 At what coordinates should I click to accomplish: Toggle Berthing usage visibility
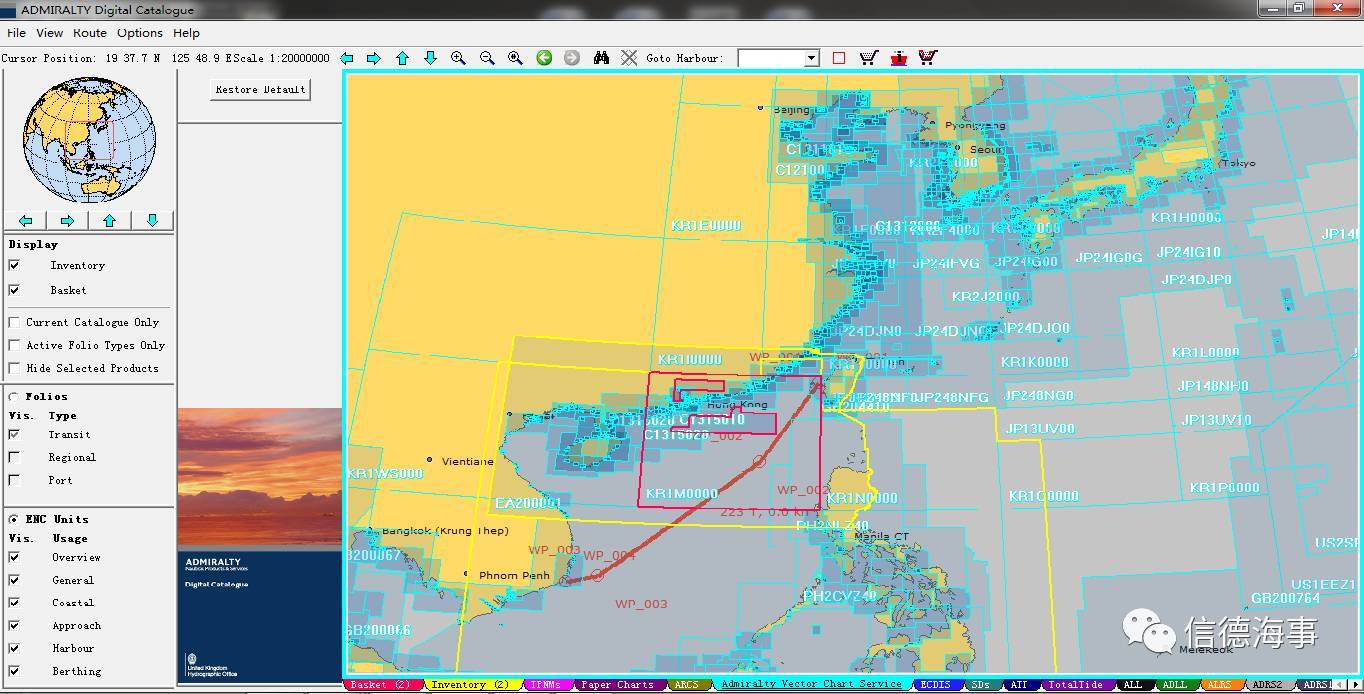[14, 671]
